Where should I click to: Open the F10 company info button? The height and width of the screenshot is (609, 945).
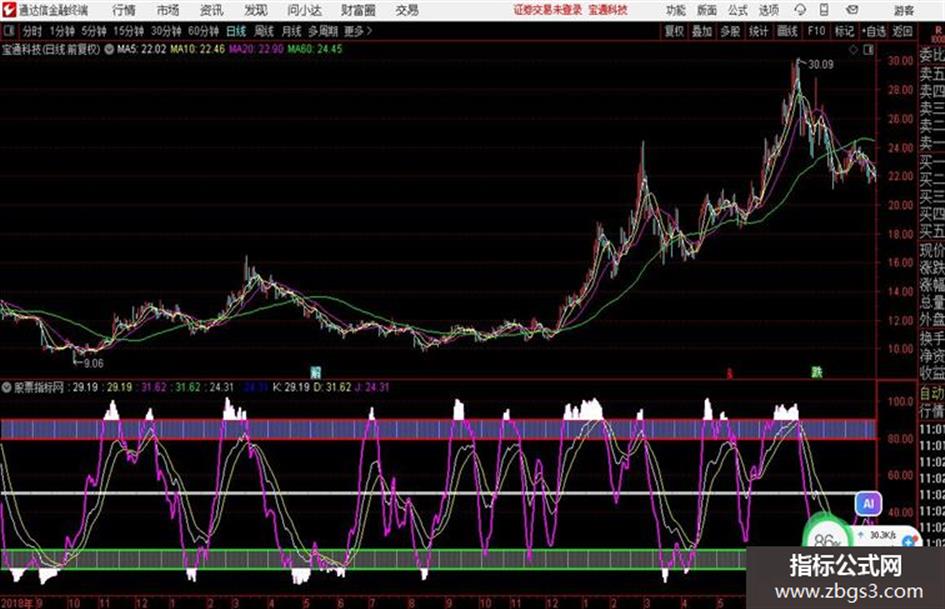(816, 31)
